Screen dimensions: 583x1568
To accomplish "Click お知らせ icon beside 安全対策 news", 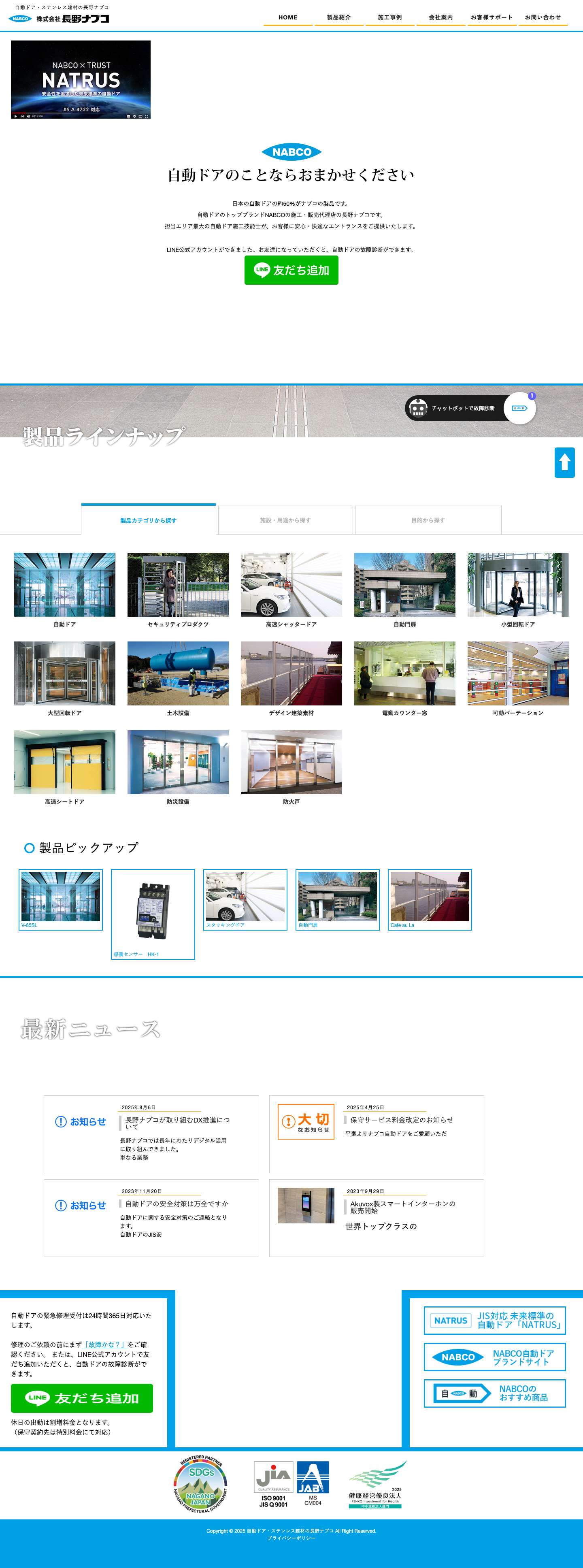I will [x=80, y=1205].
